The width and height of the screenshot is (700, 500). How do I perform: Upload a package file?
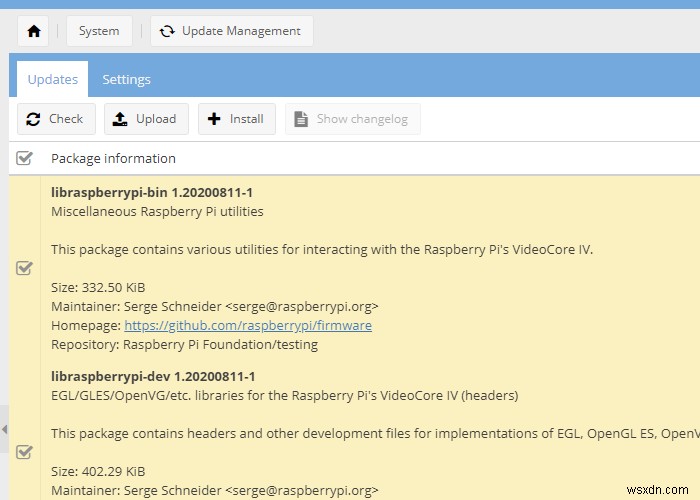point(146,119)
